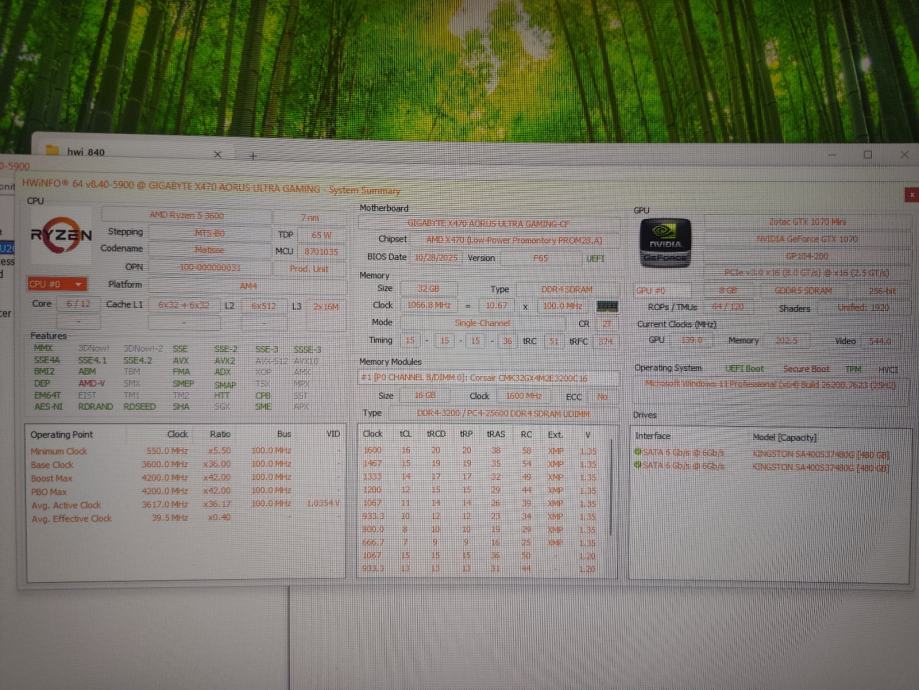The height and width of the screenshot is (690, 919).
Task: Click the Chipset AMD X470 field
Action: [x=514, y=240]
